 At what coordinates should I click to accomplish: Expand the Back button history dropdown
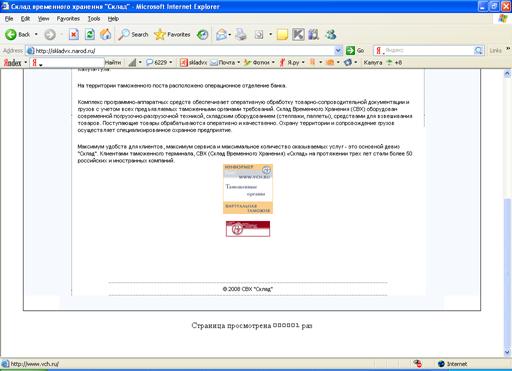pyautogui.click(x=36, y=34)
